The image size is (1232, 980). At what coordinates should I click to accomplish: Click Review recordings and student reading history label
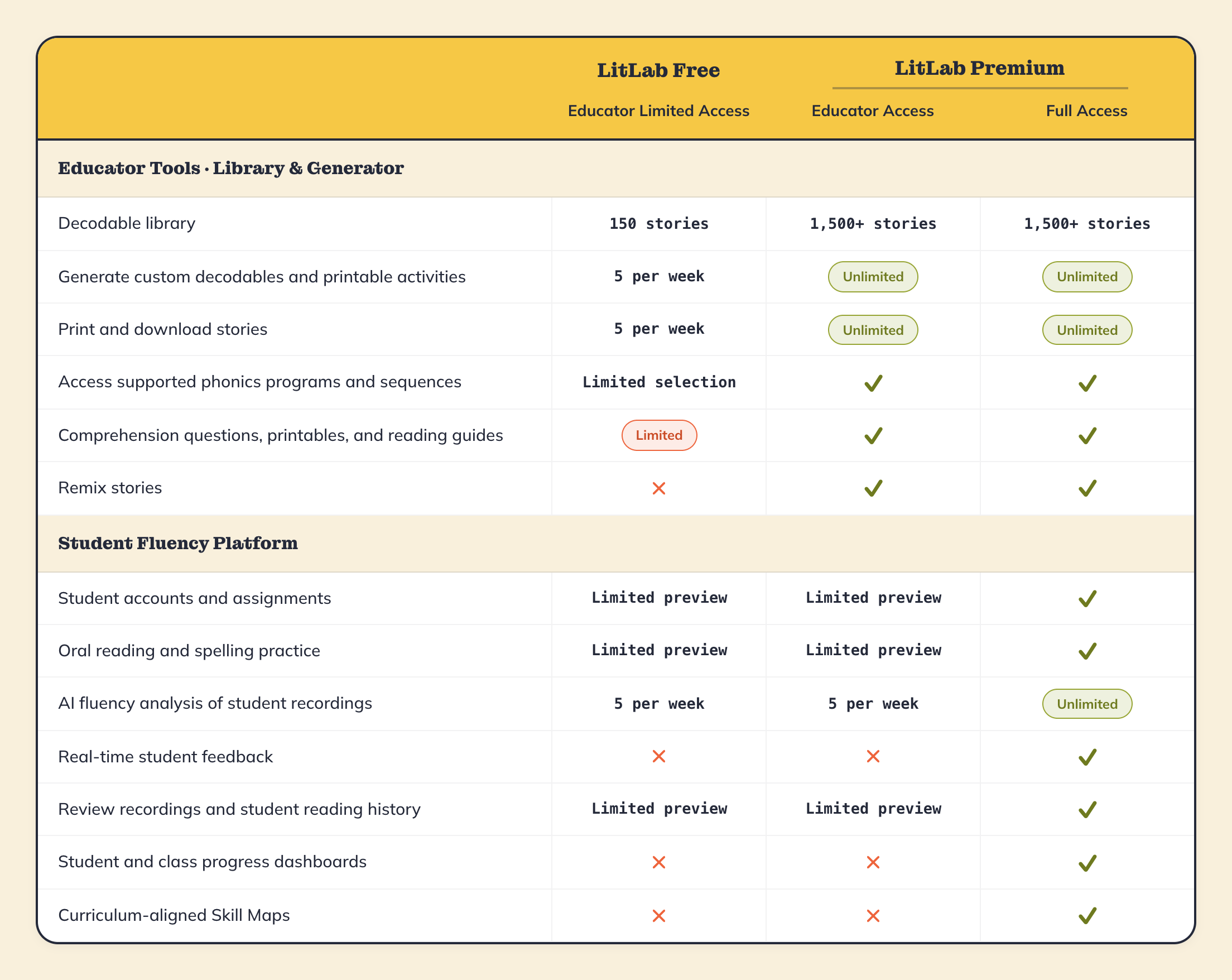239,810
